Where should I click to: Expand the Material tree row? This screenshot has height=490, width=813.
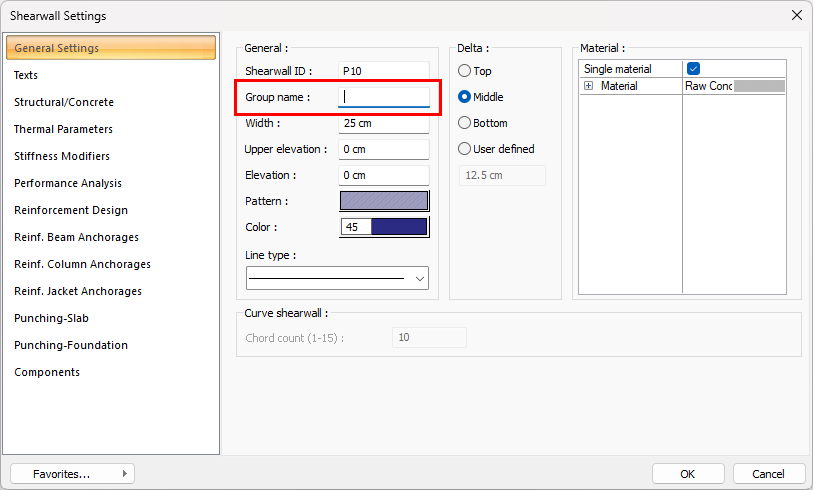(x=588, y=87)
